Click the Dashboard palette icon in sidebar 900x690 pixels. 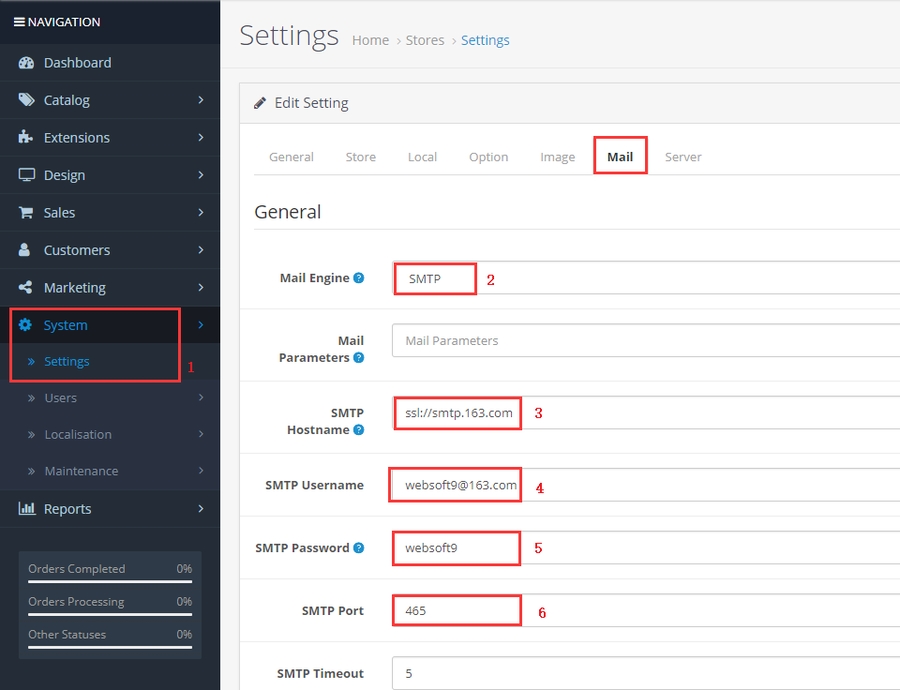(26, 63)
